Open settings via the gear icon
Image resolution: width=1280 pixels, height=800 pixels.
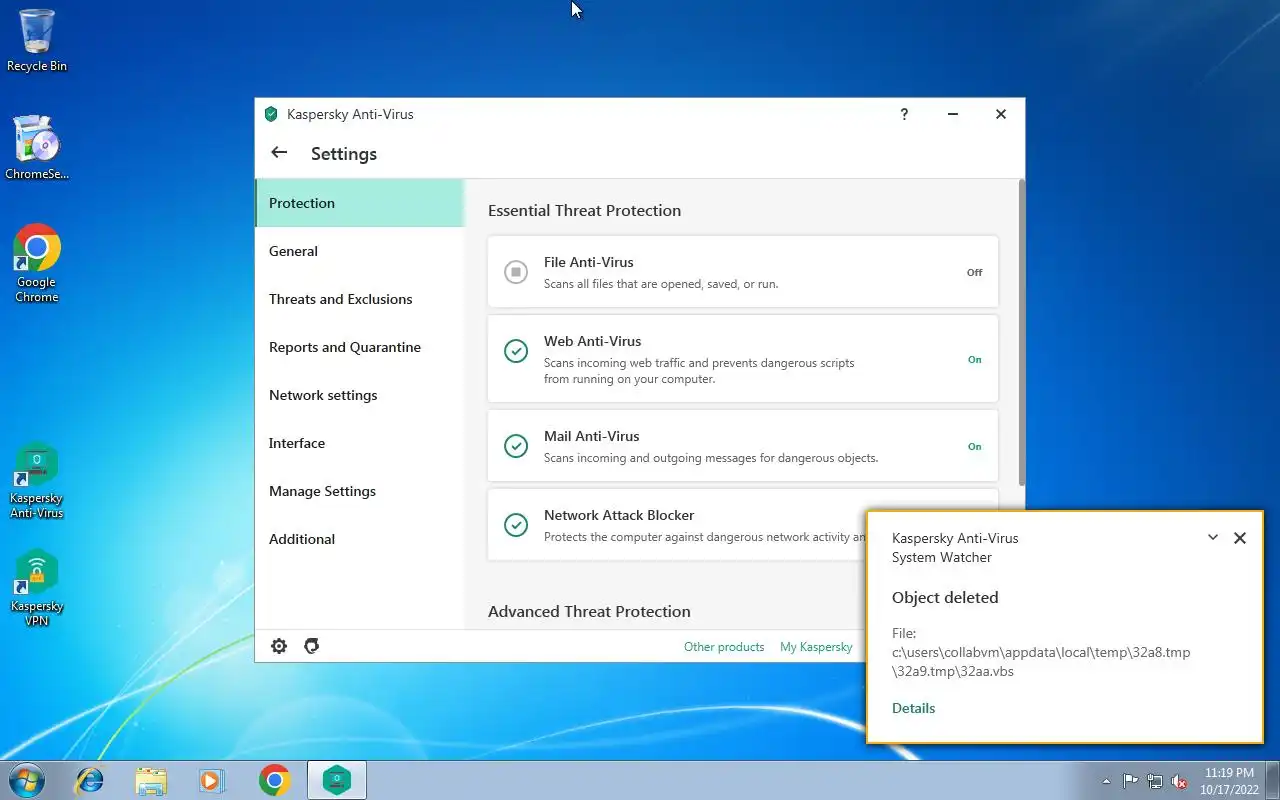click(x=279, y=646)
